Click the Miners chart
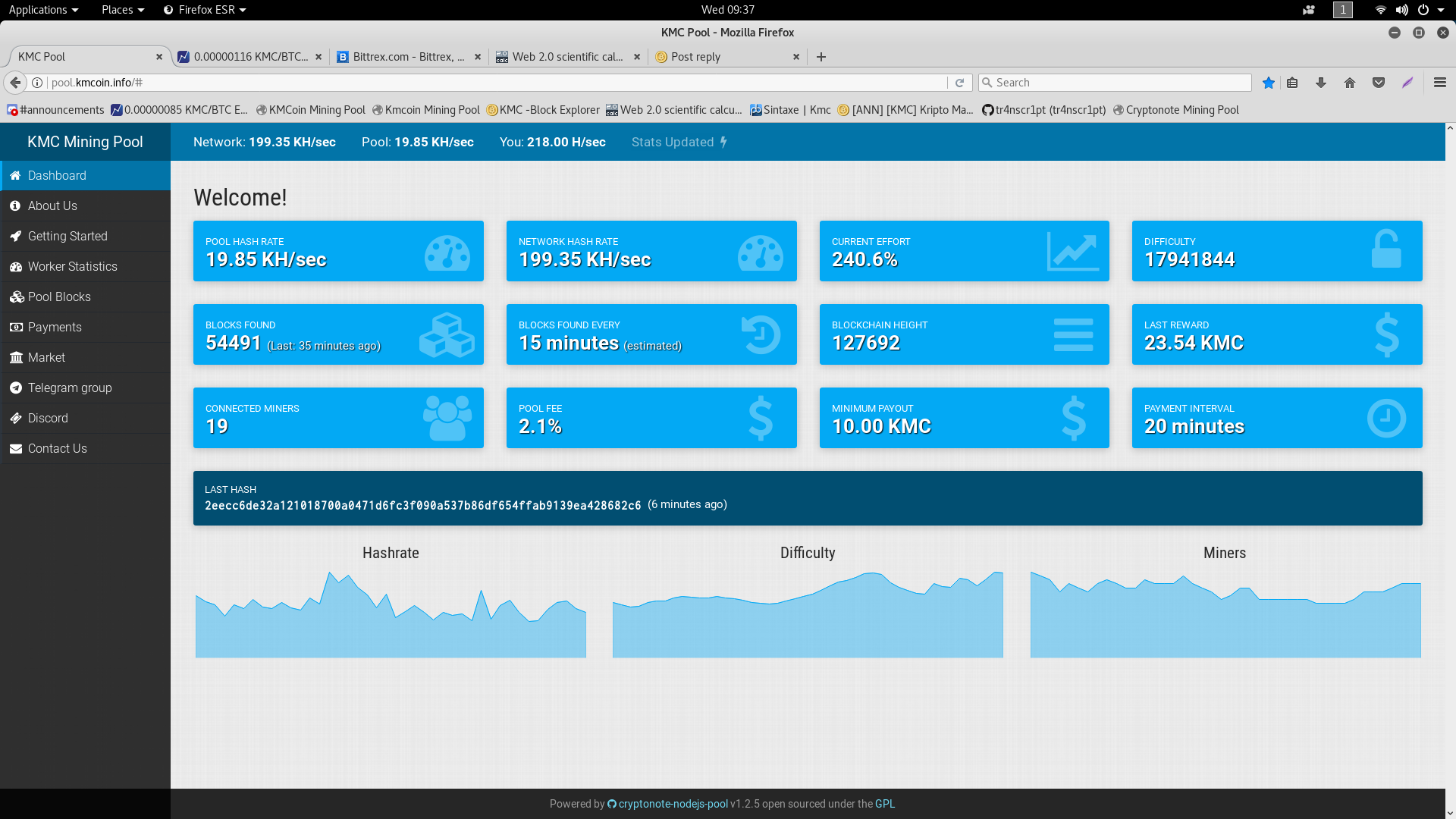Image resolution: width=1456 pixels, height=819 pixels. [x=1225, y=614]
